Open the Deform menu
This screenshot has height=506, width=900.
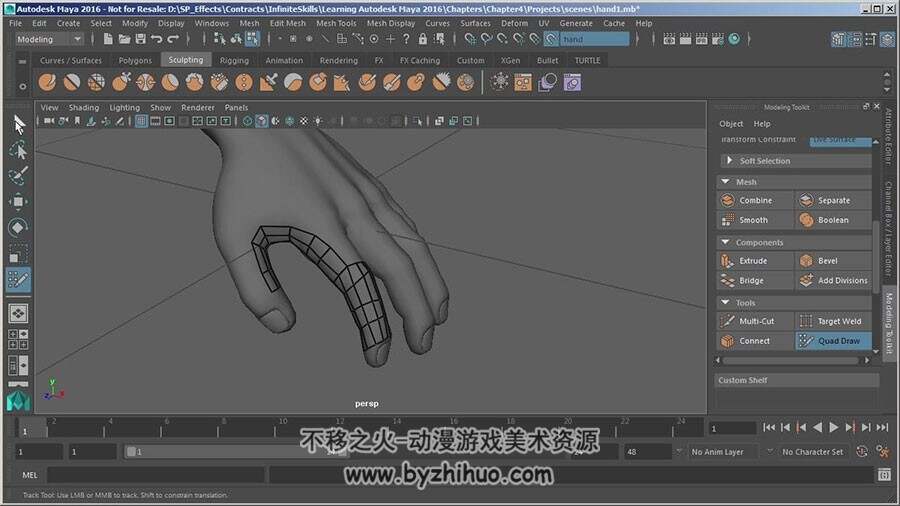[514, 24]
